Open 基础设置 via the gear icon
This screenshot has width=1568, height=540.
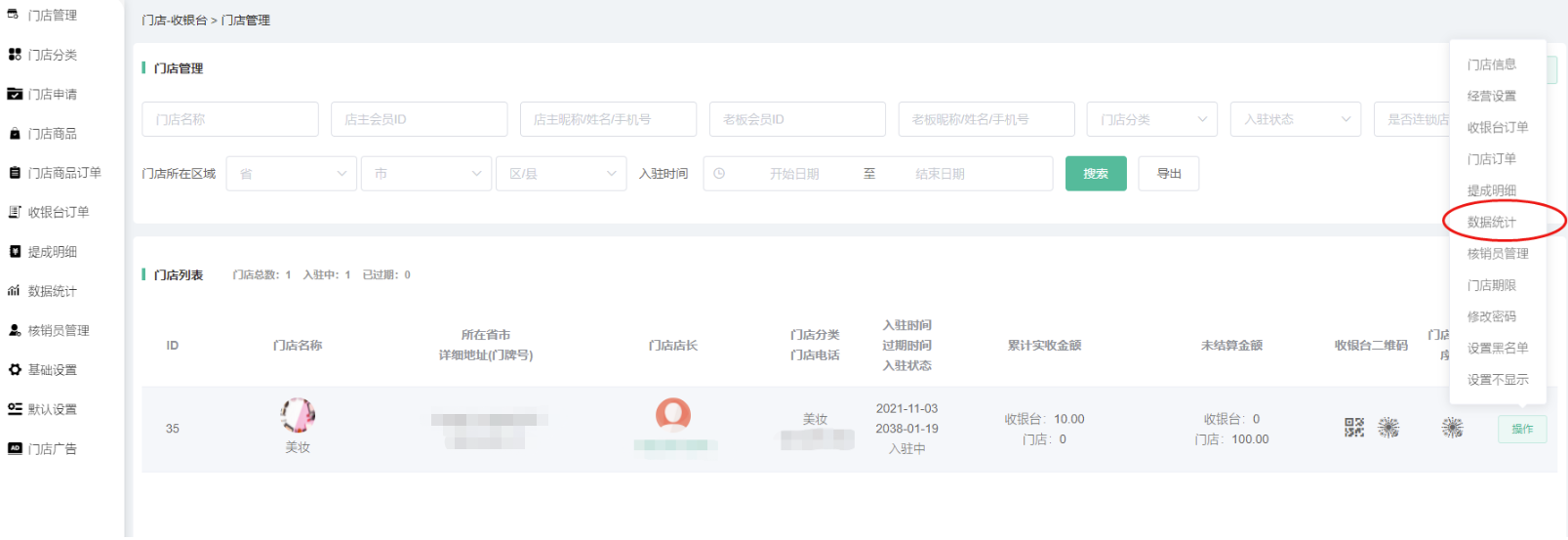[15, 370]
